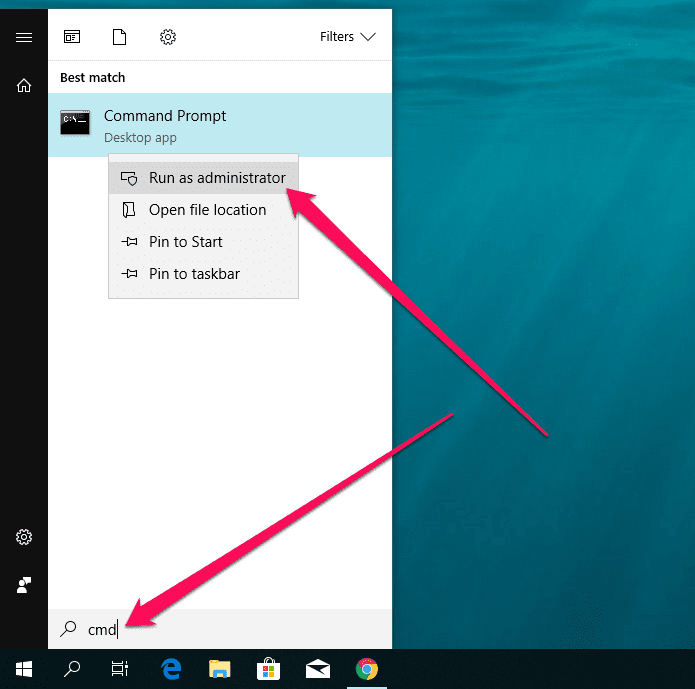Screen dimensions: 695x689
Task: Switch to Google Chrome on the taskbar
Action: click(367, 669)
